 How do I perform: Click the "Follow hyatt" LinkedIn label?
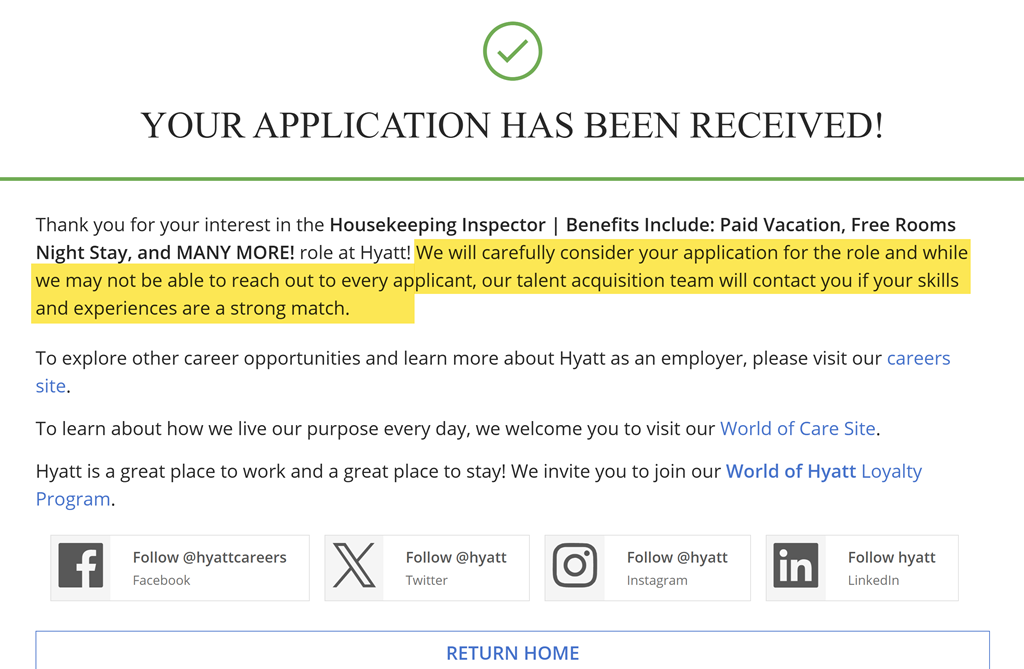tap(891, 557)
